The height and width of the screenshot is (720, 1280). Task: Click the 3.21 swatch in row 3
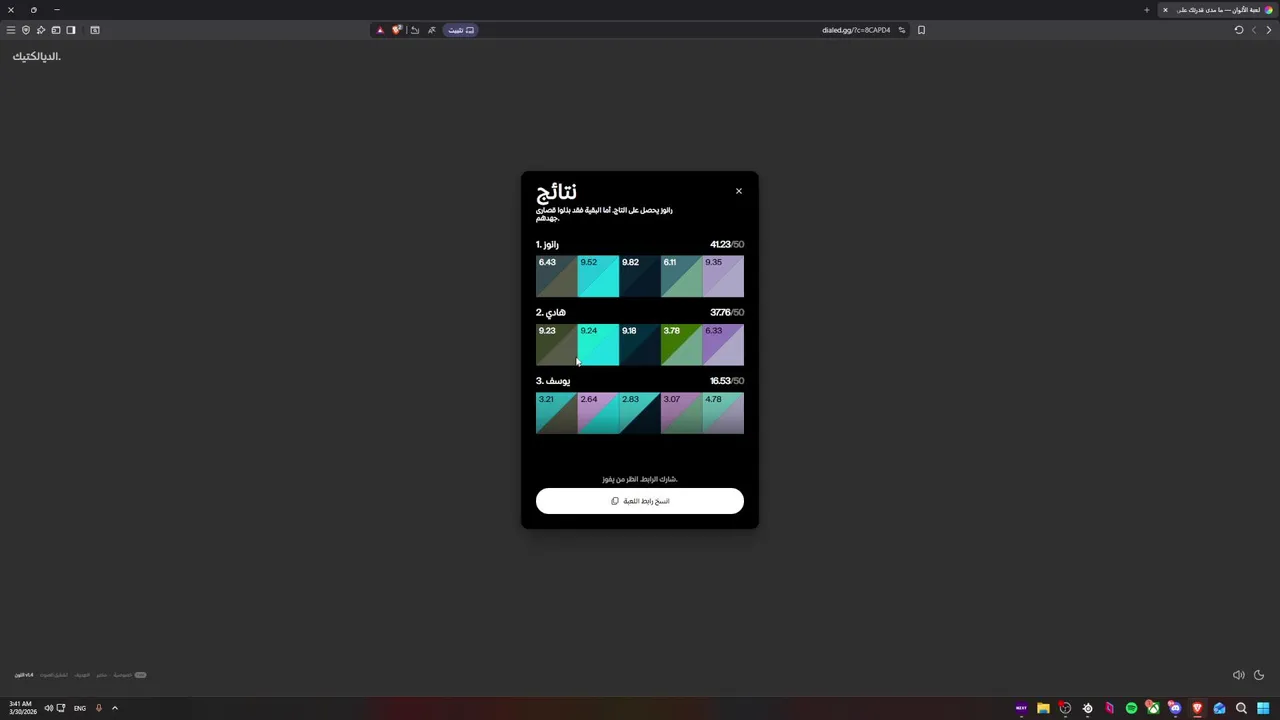point(556,413)
